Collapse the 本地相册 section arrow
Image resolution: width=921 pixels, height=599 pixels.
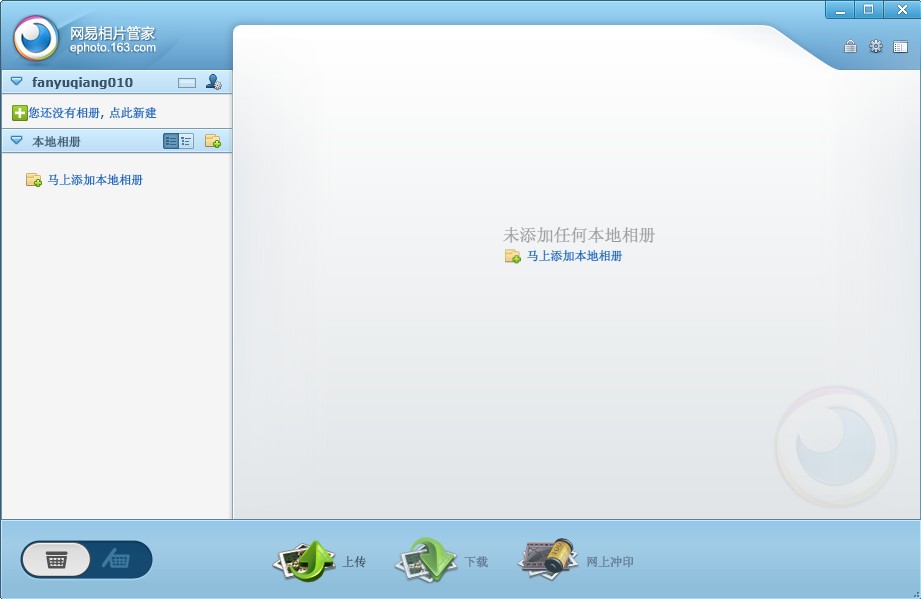point(16,141)
